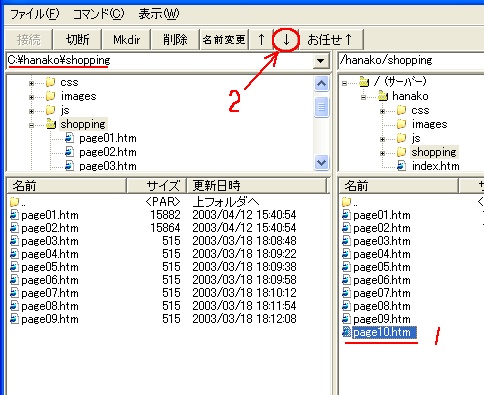Select the server root (サーバー) folder icon
This screenshot has height=395, width=484.
(364, 81)
